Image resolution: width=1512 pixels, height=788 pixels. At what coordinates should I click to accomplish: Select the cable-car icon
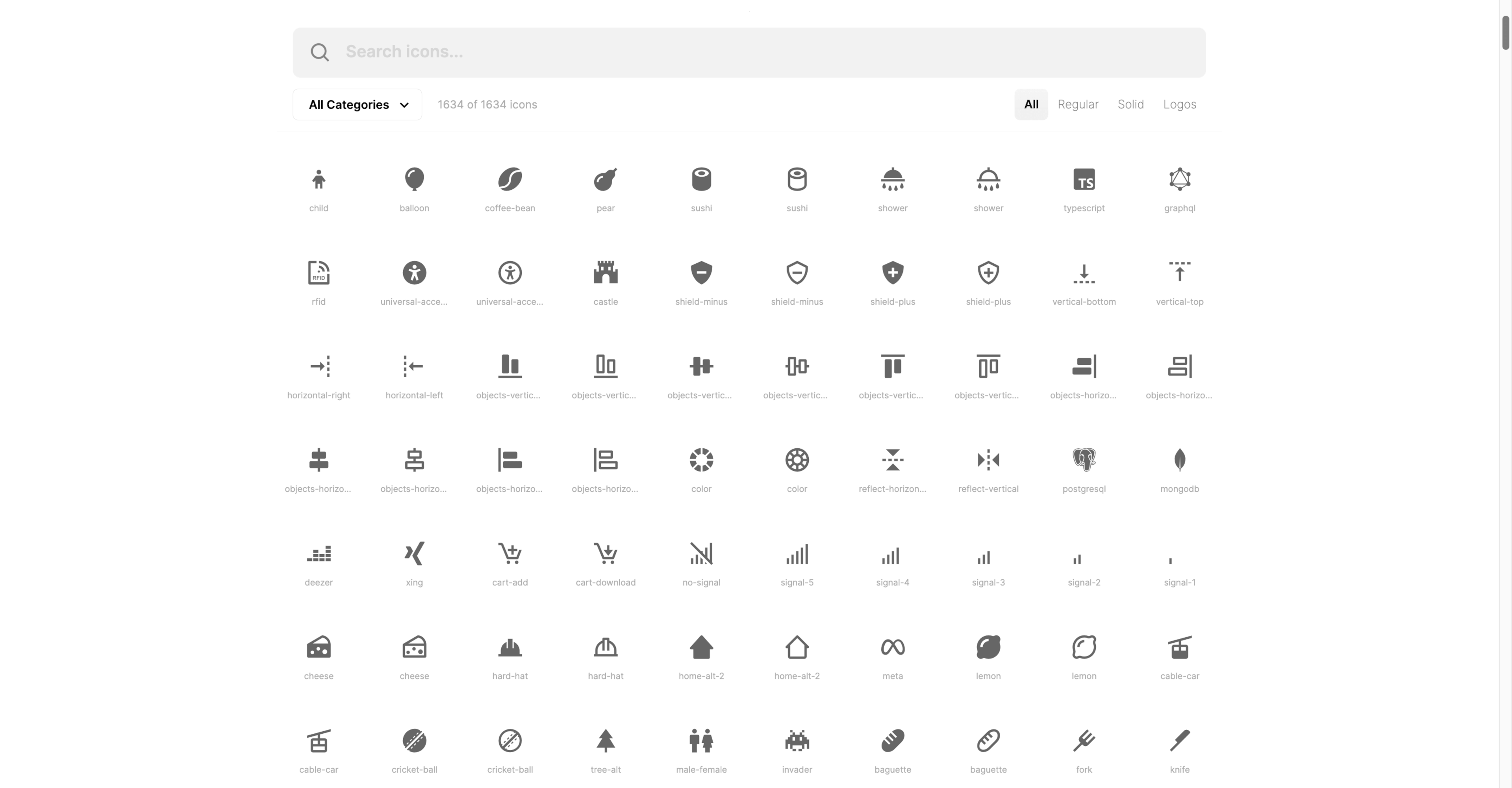1180,647
